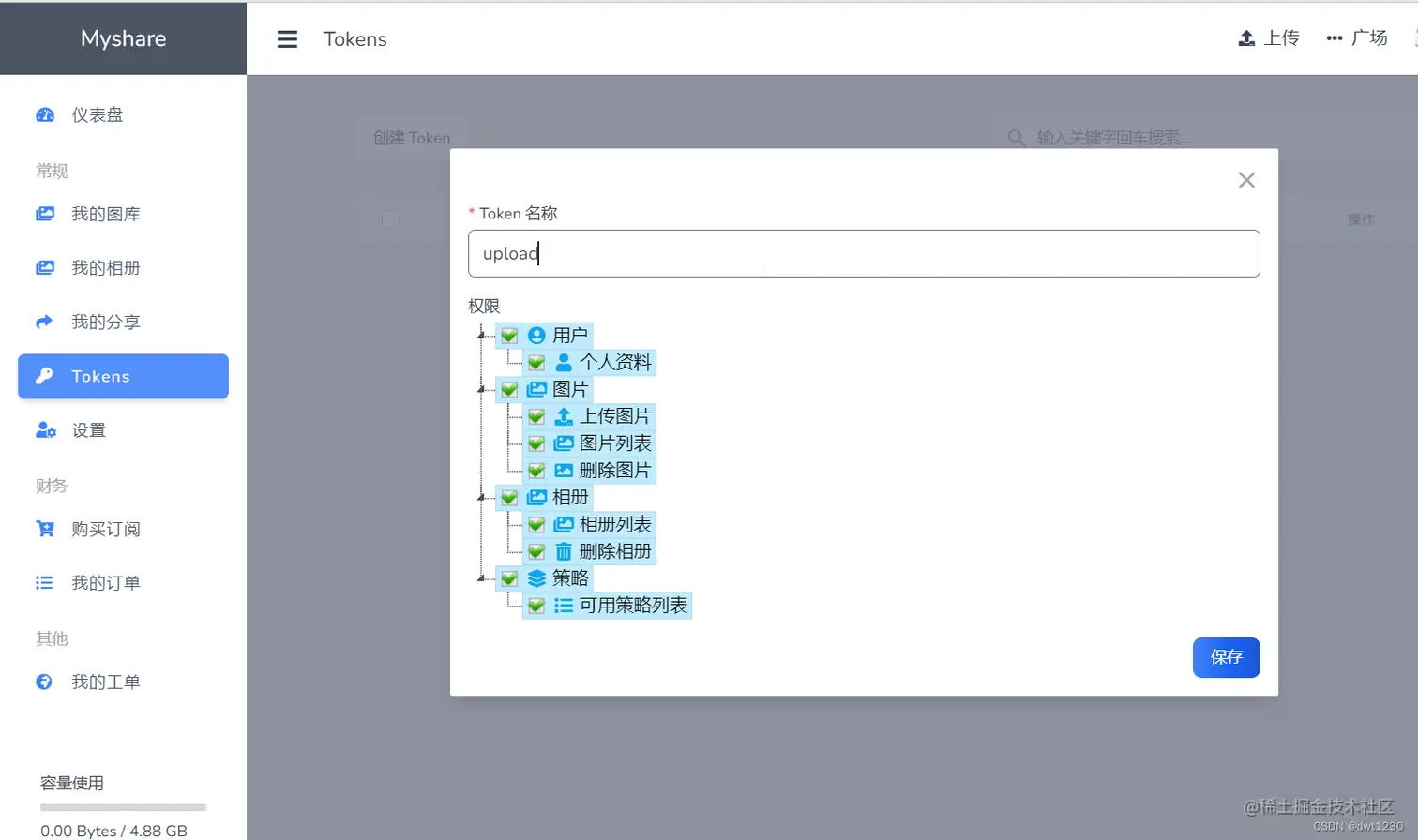The height and width of the screenshot is (840, 1418).
Task: Click the 我的工单 globe icon
Action: [x=44, y=682]
